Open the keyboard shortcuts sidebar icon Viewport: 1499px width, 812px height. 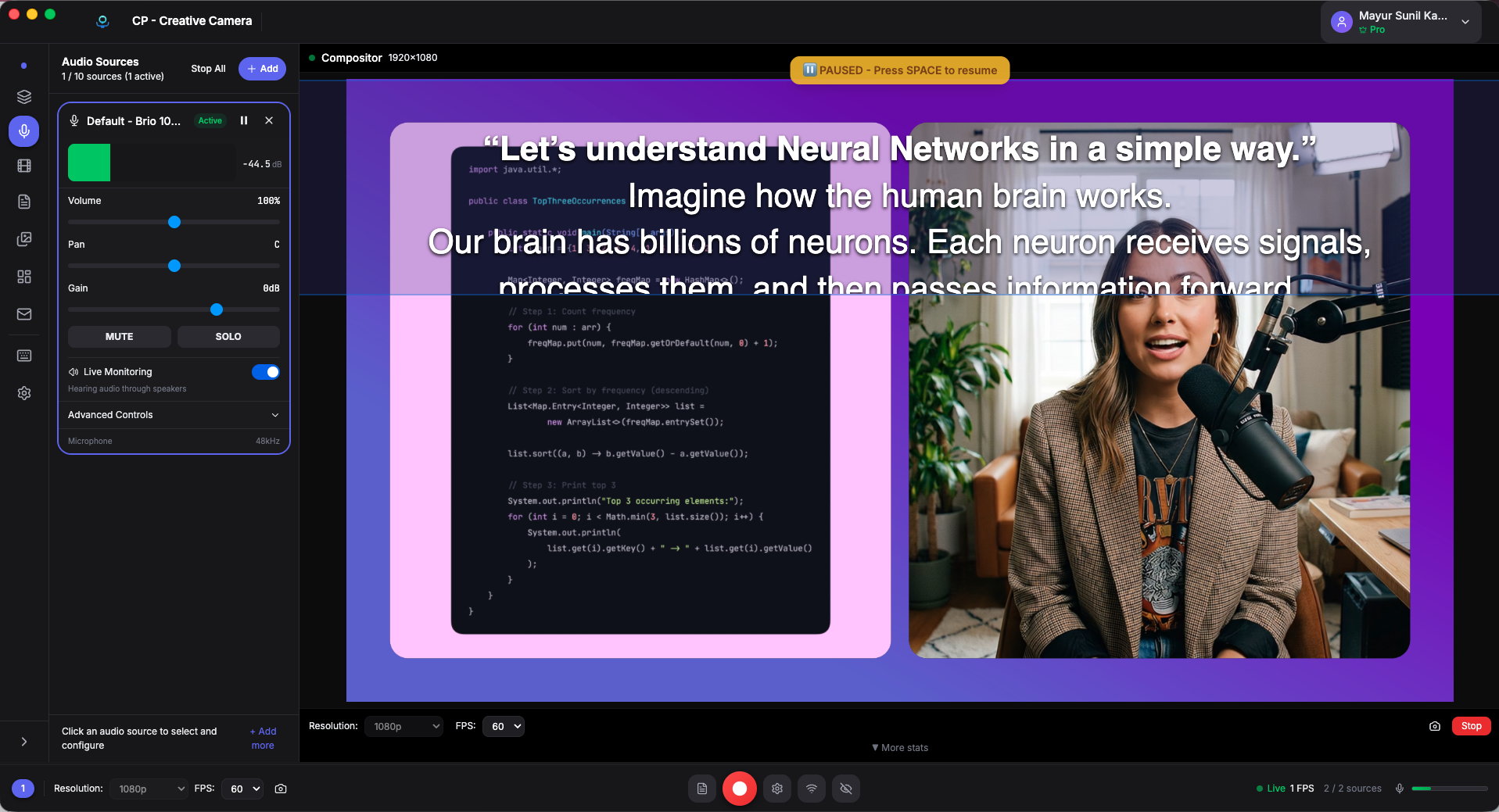pos(24,356)
